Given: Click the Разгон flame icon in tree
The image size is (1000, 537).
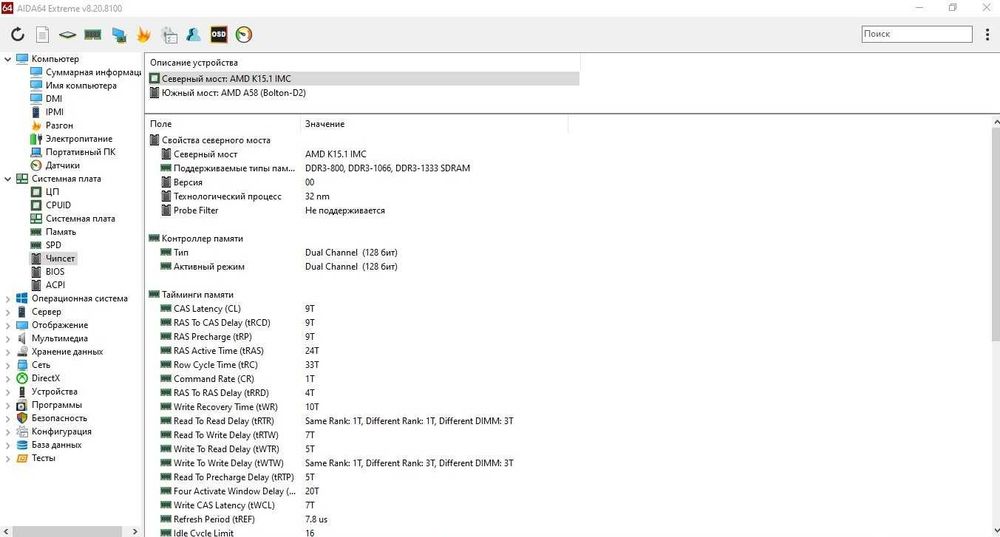Looking at the screenshot, I should [36, 126].
